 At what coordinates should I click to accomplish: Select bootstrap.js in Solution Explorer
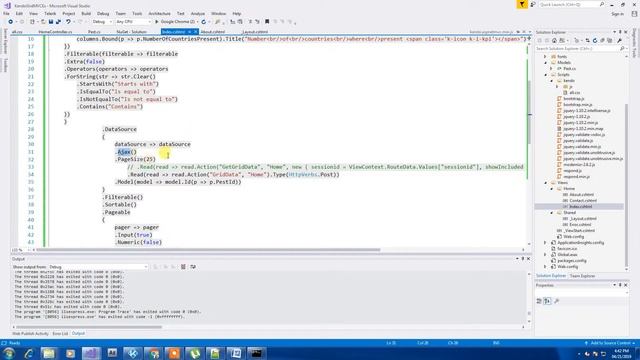tap(573, 99)
